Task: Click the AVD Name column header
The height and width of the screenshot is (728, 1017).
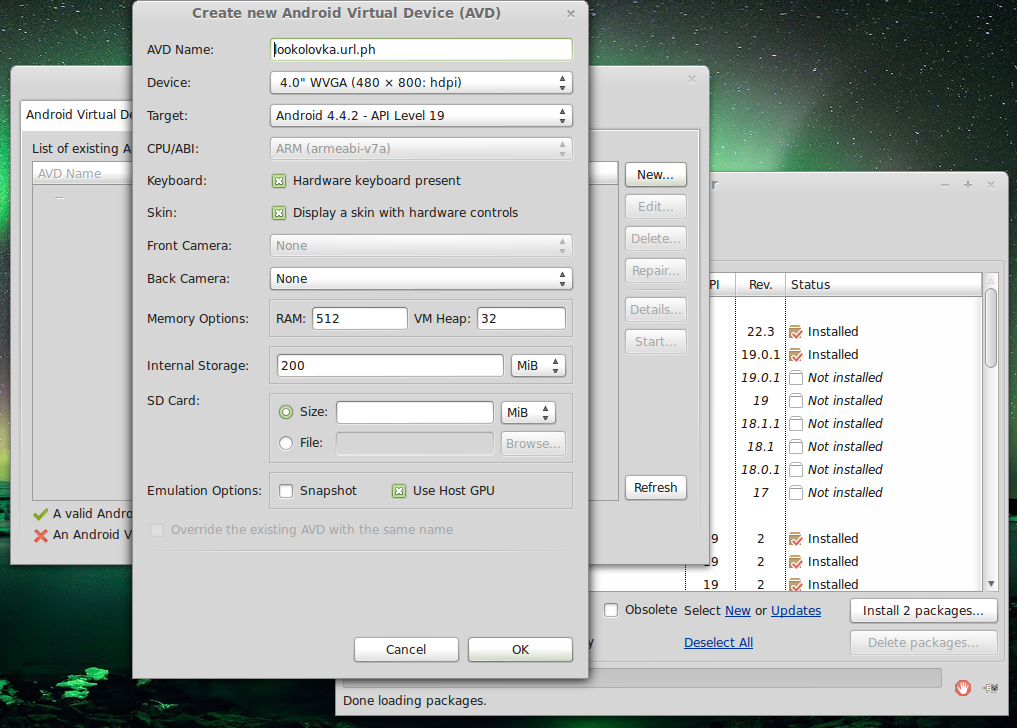Action: [82, 174]
